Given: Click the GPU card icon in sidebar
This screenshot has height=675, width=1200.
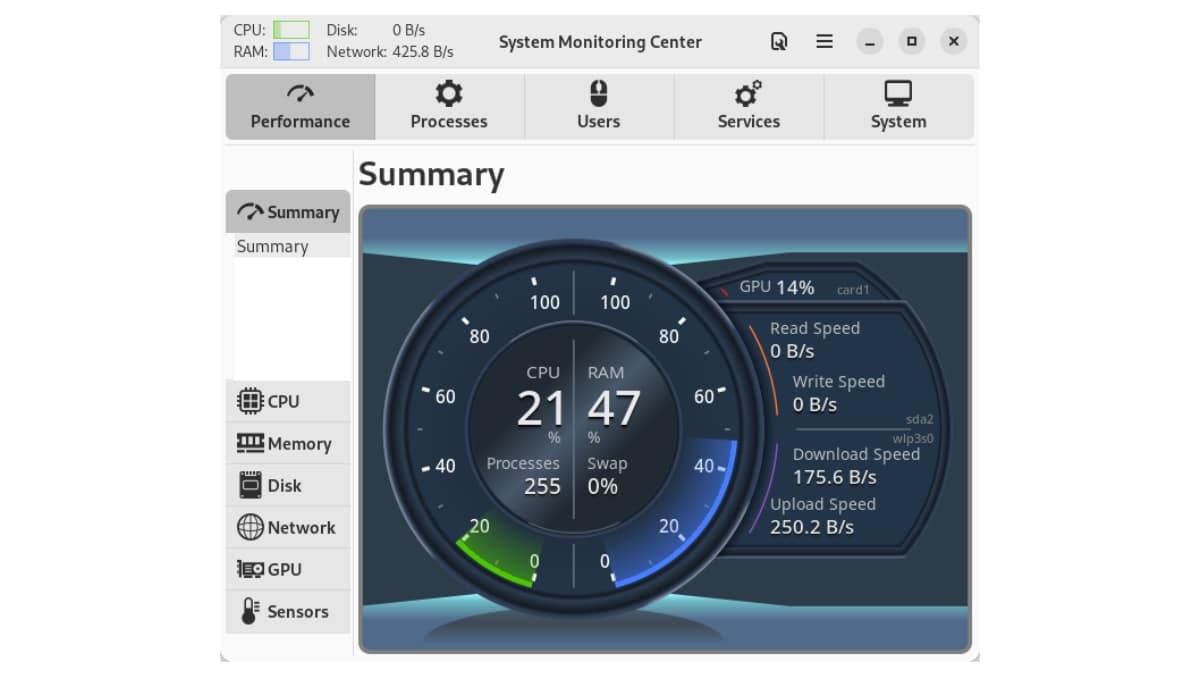Looking at the screenshot, I should (250, 569).
